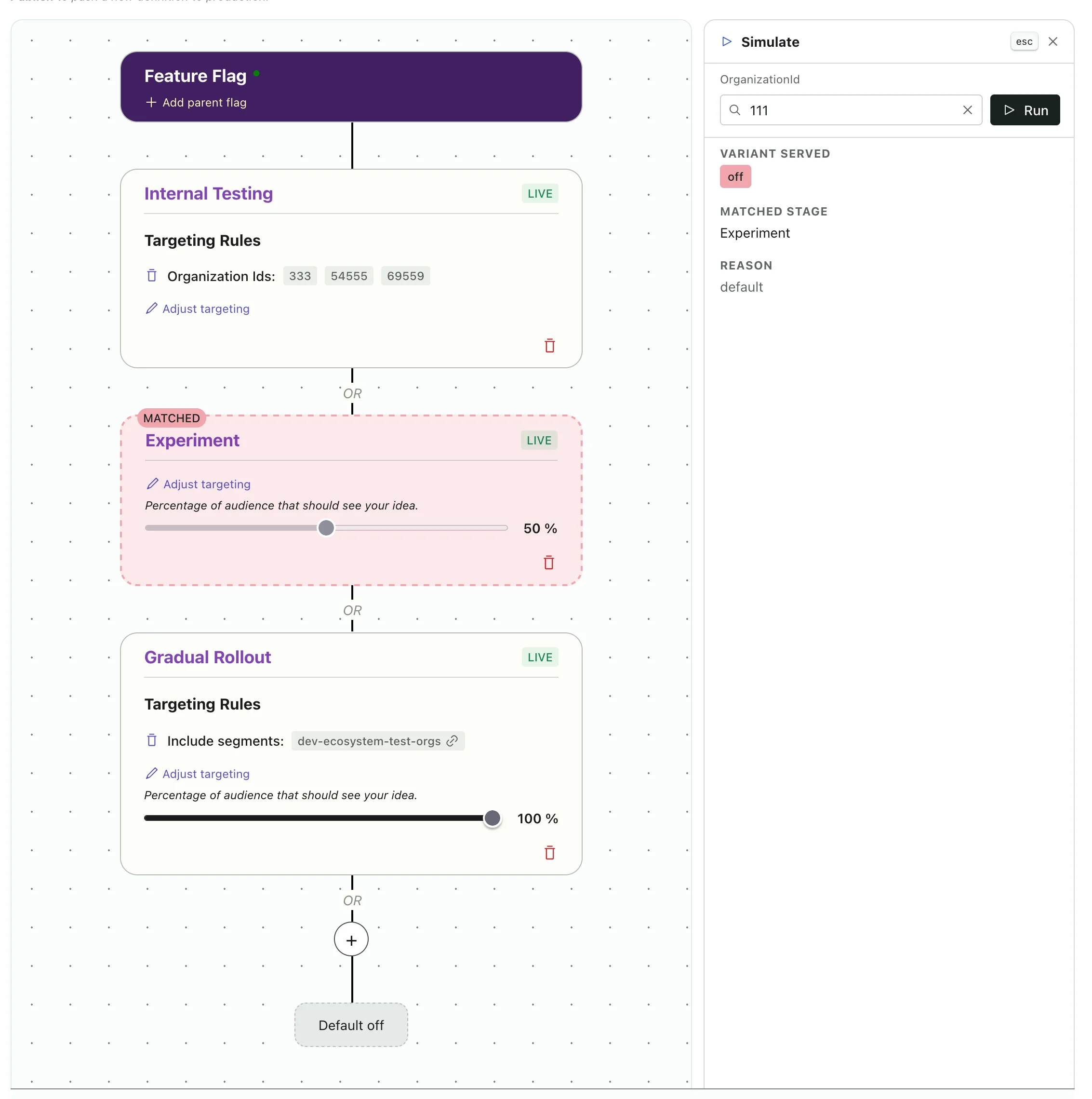This screenshot has width=1092, height=1099.
Task: Click the Gradual Rollout 100% slider handle
Action: click(x=492, y=818)
